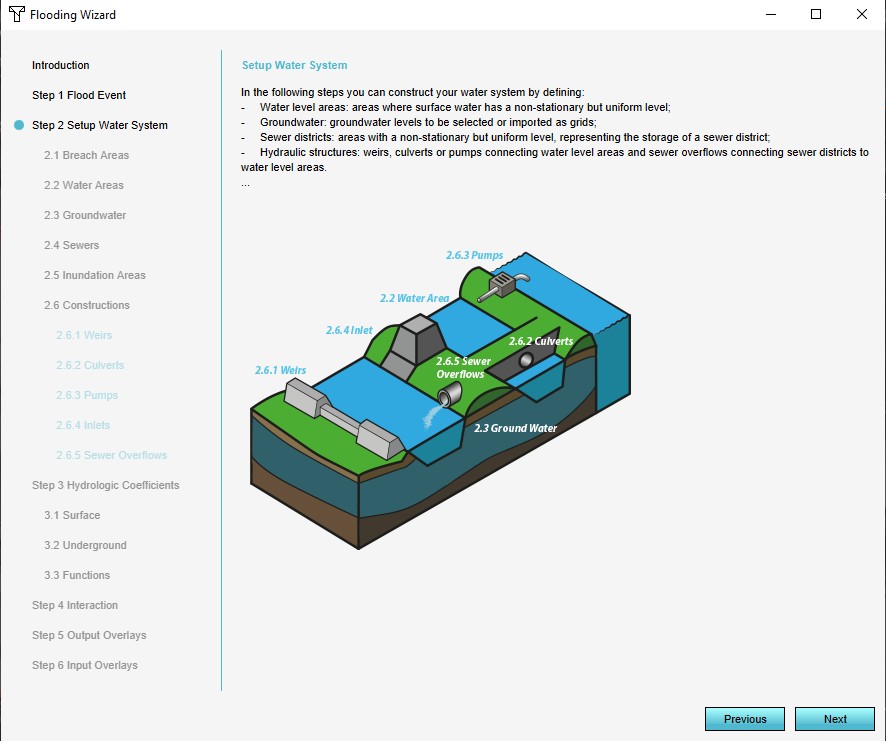Return to the Previous wizard step

coord(745,719)
